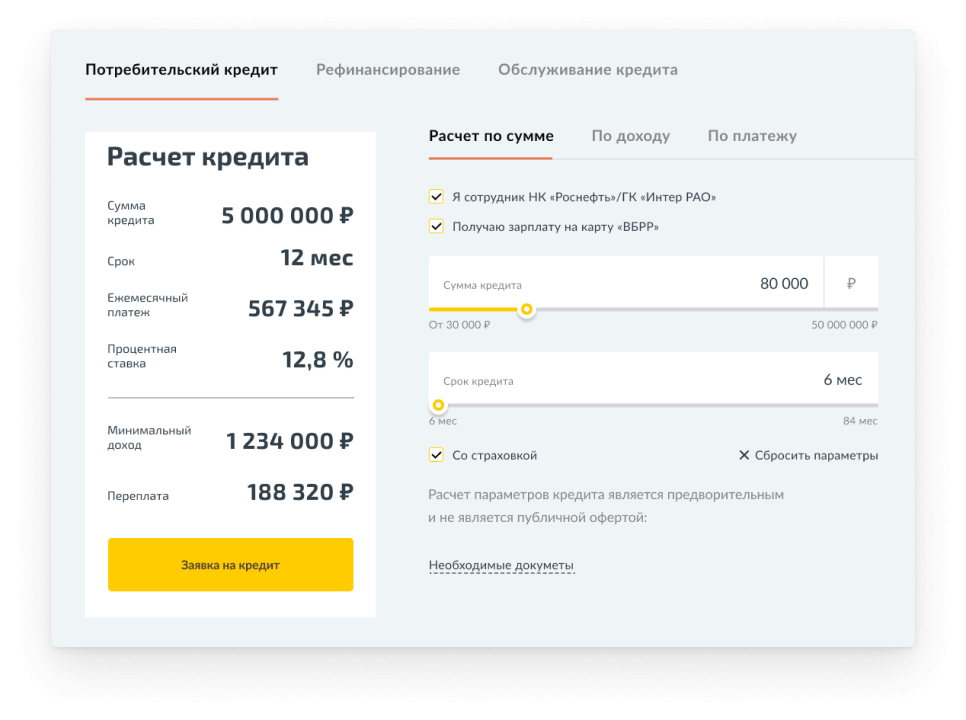Screen dimensions: 966x720
Task: Click the 50 000 000 ₽ maximum slider label
Action: [844, 325]
